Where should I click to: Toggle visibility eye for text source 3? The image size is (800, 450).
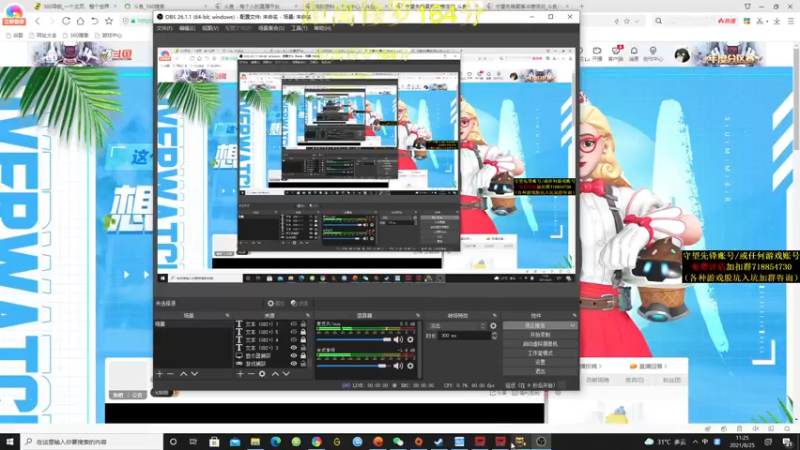[293, 347]
